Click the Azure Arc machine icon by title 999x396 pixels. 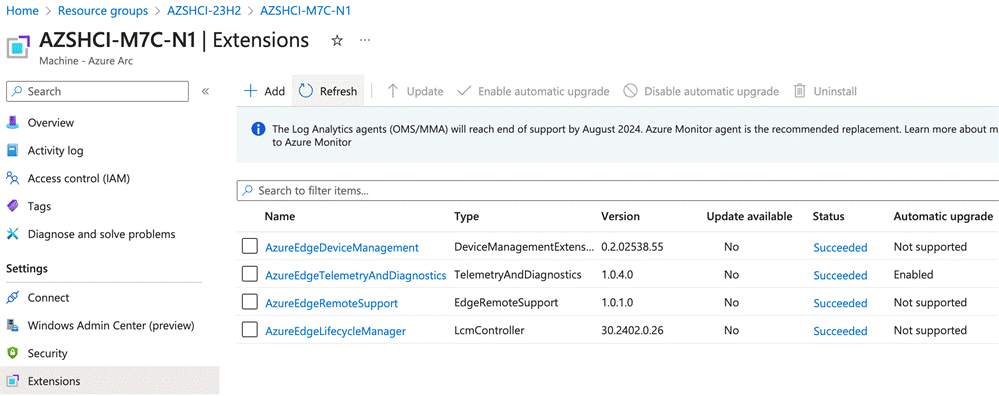click(x=18, y=46)
